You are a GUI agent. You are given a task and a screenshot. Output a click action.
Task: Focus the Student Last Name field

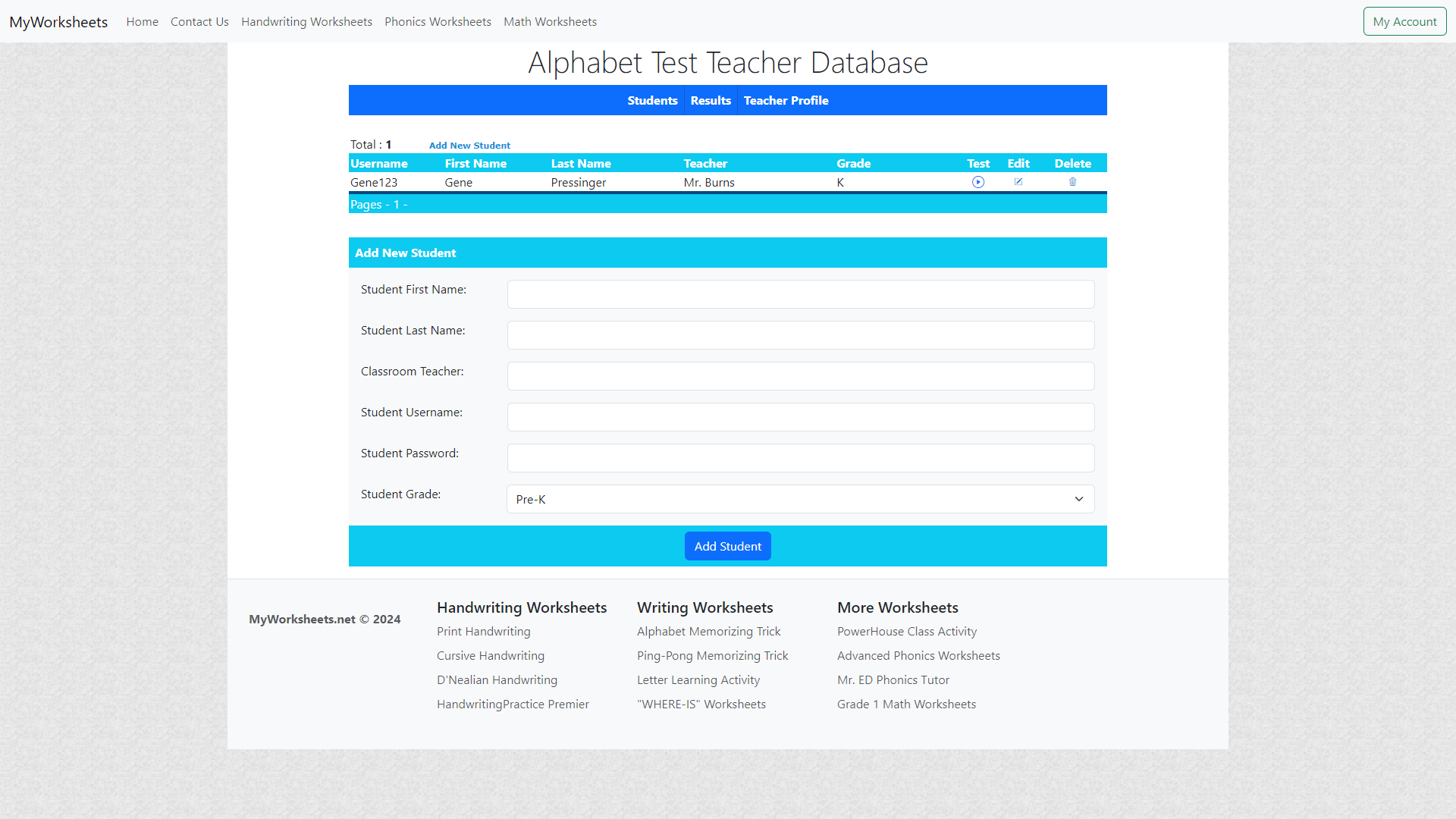click(801, 335)
